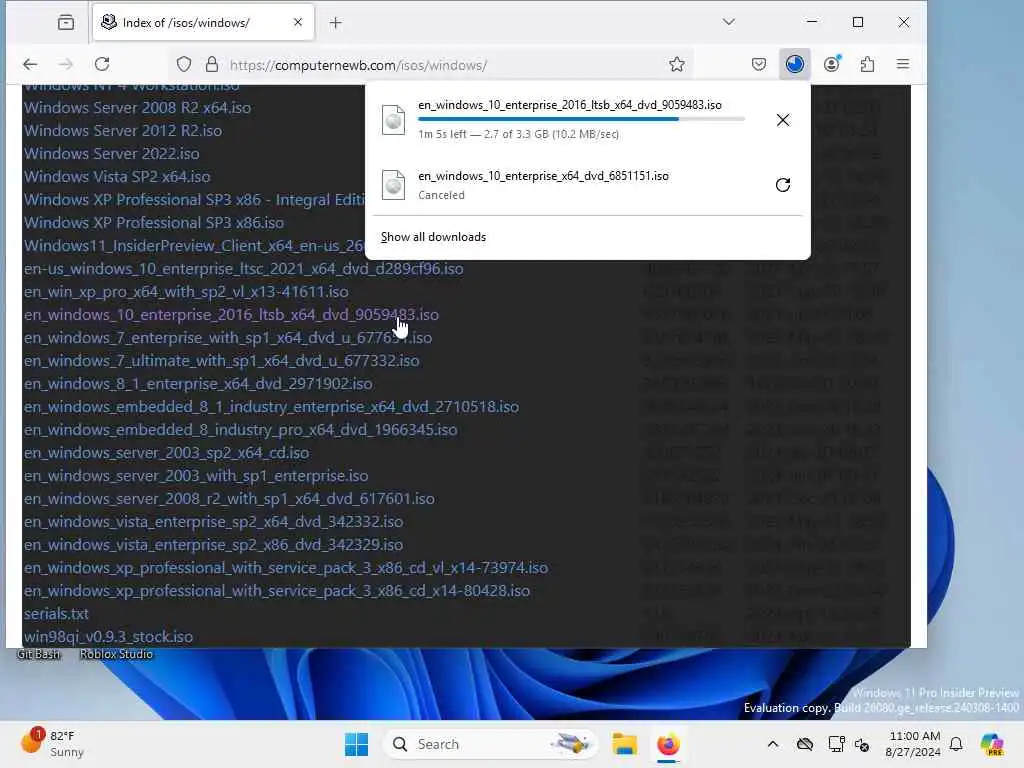
Task: Bookmark this page with star icon
Action: 677,64
